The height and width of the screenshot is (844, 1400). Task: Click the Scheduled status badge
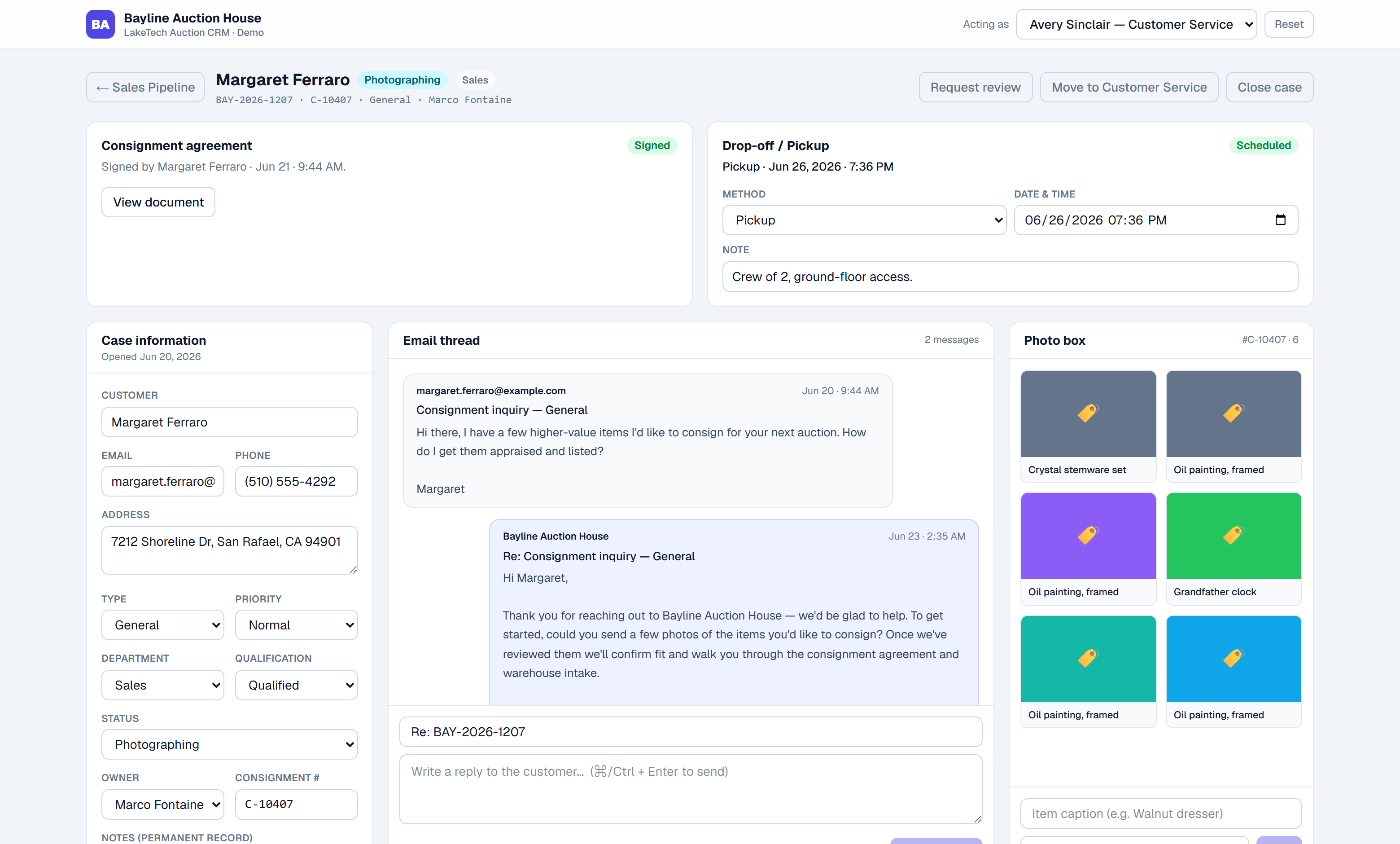[x=1263, y=145]
